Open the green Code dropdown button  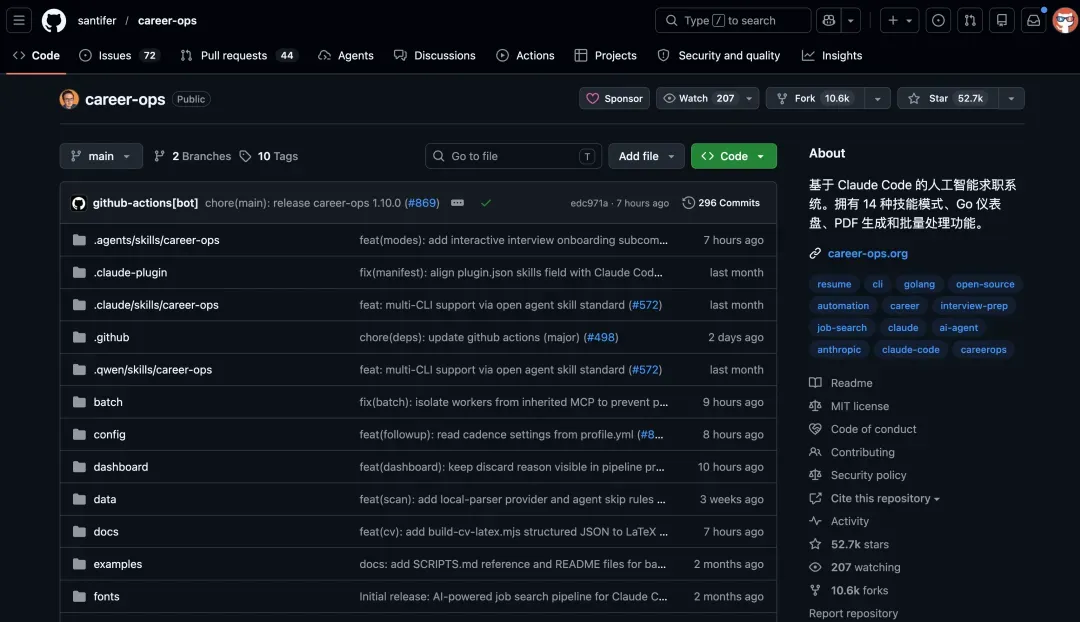734,156
